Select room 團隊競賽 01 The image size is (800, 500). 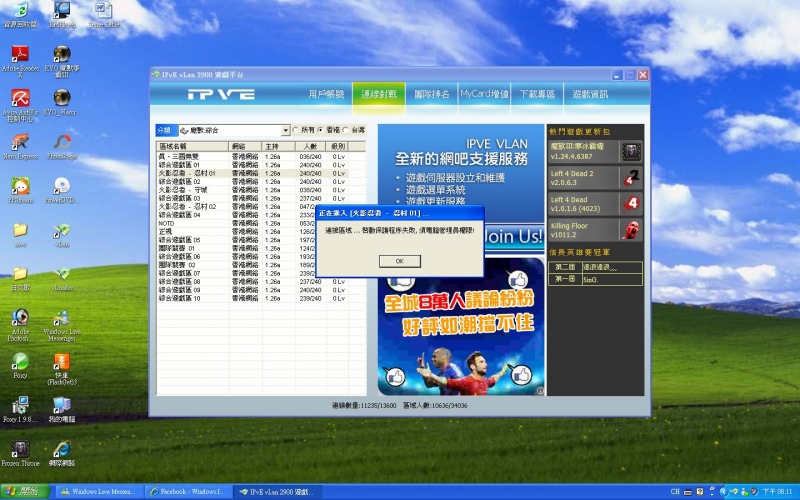(236, 248)
